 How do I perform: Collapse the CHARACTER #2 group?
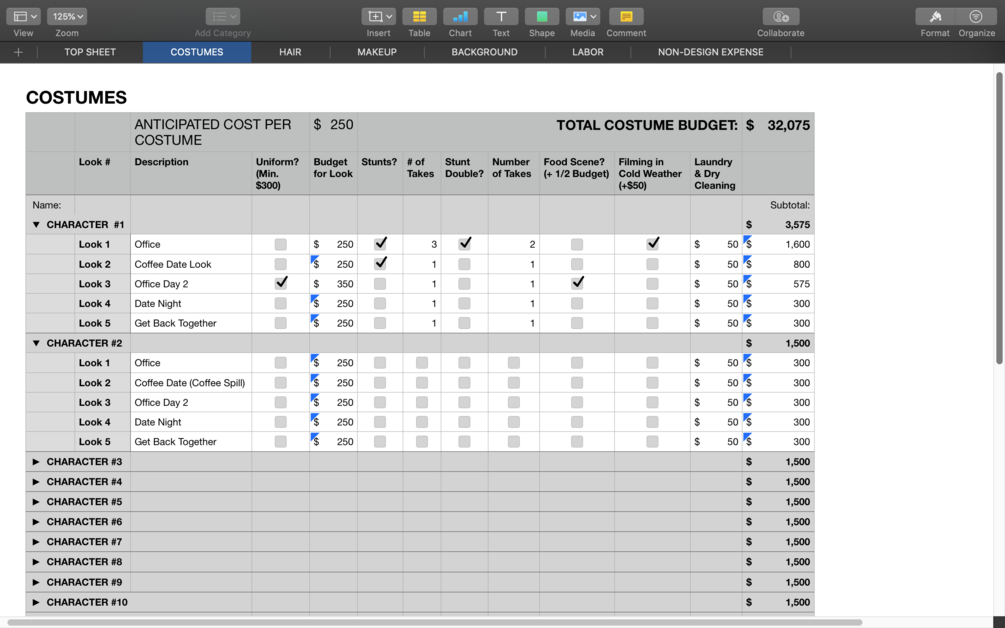(x=36, y=343)
